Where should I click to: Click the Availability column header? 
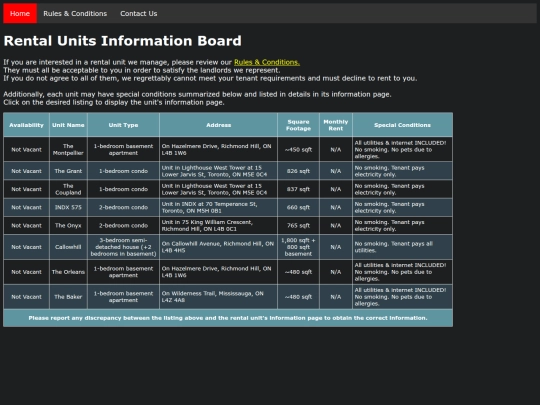tap(27, 125)
